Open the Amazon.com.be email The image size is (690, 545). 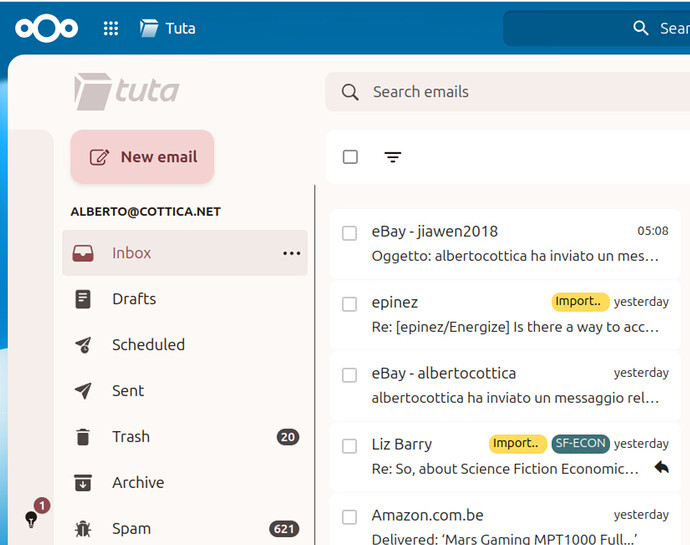point(505,519)
